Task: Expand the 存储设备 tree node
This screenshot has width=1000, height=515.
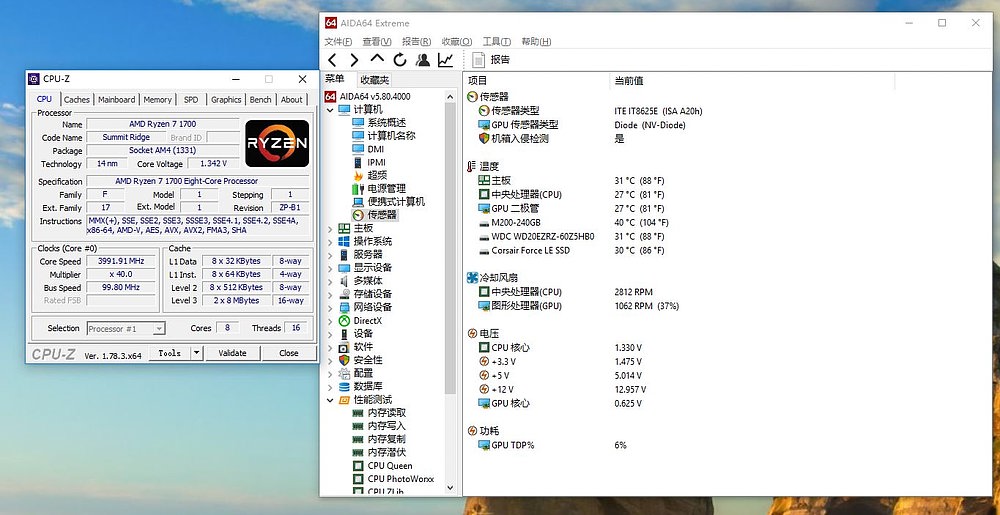Action: tap(330, 294)
